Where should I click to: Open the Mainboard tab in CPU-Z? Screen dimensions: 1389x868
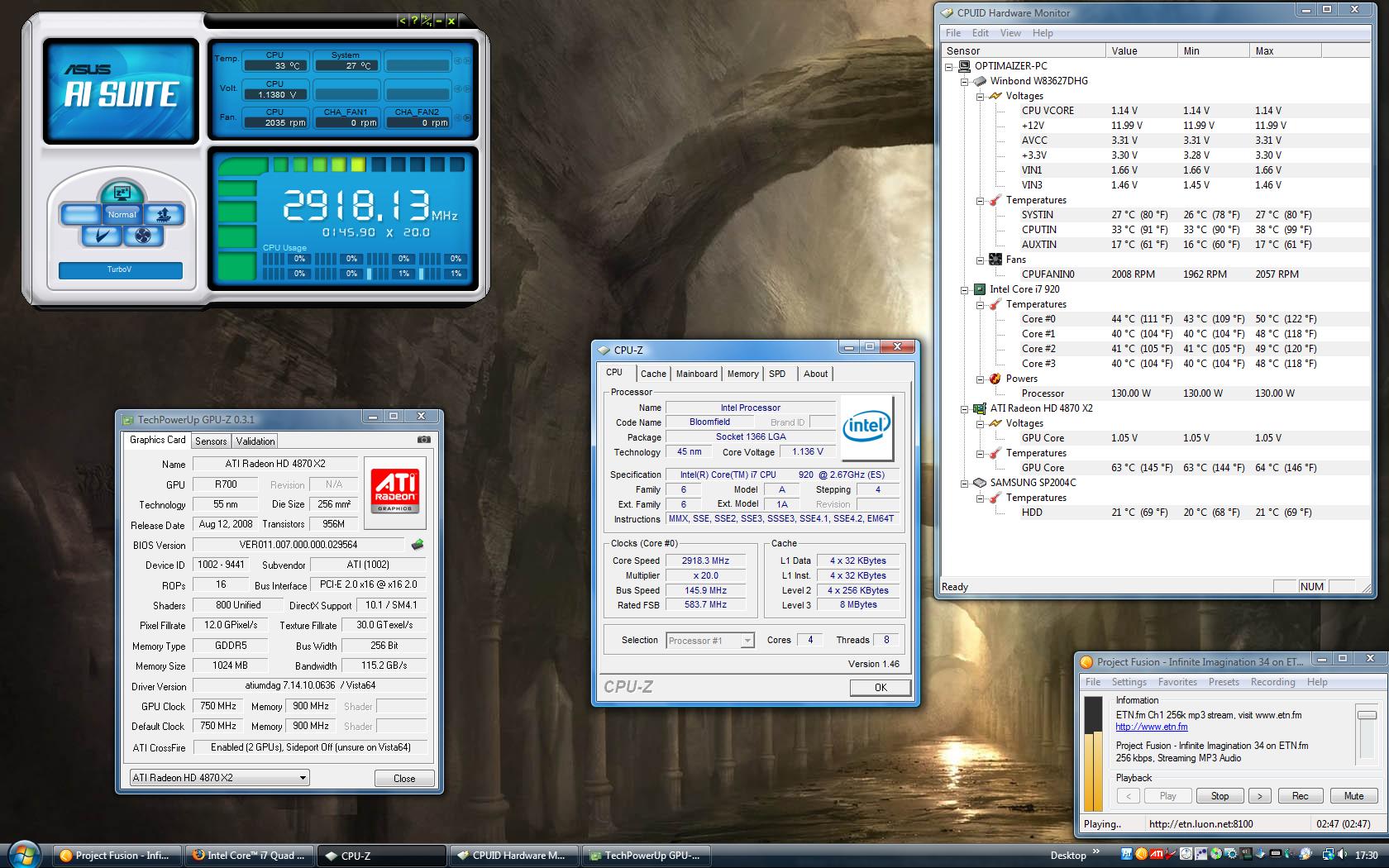coord(697,374)
